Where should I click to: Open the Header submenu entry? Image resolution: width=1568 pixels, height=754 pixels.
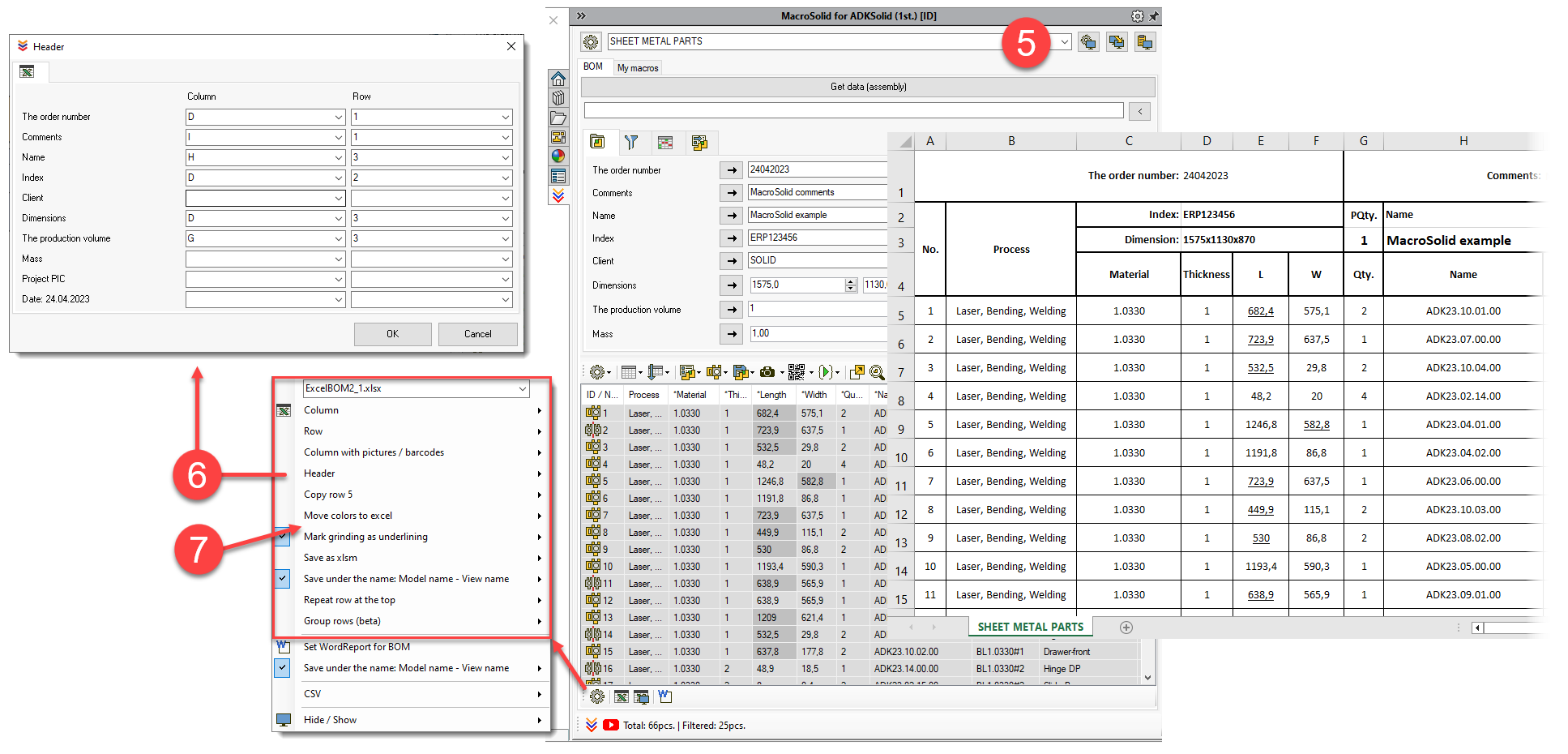[x=411, y=473]
